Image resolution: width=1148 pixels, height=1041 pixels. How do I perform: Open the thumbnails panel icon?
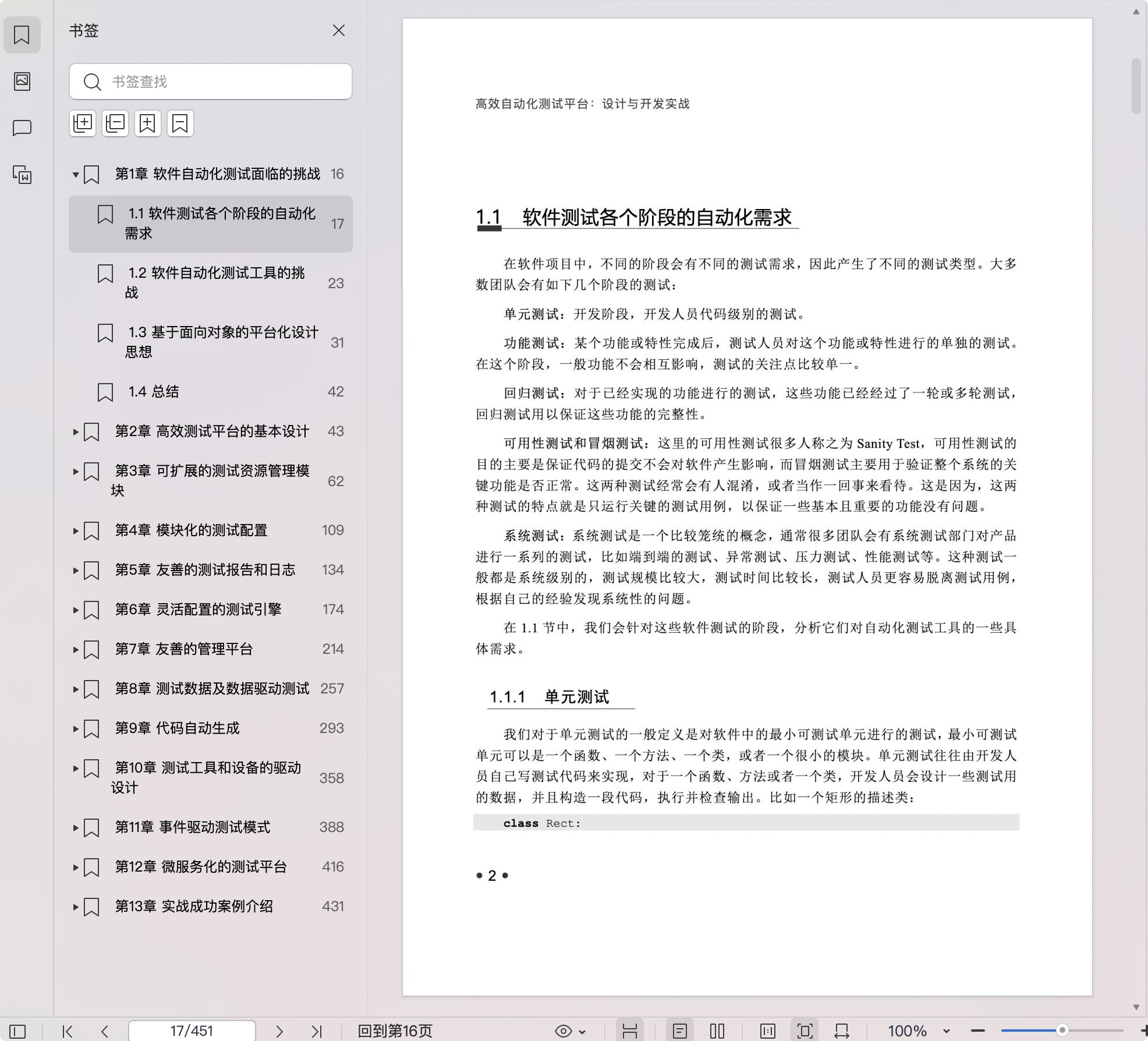pyautogui.click(x=22, y=81)
